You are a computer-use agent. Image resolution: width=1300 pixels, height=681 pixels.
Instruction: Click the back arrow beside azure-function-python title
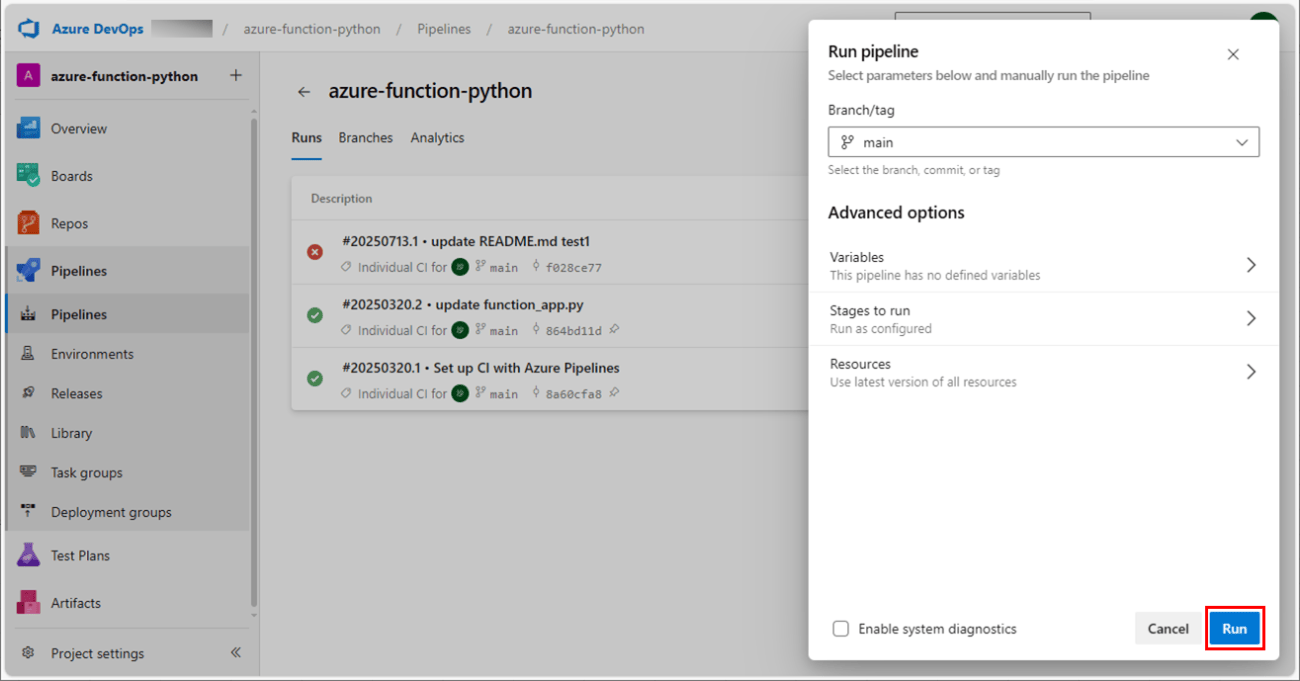coord(304,92)
